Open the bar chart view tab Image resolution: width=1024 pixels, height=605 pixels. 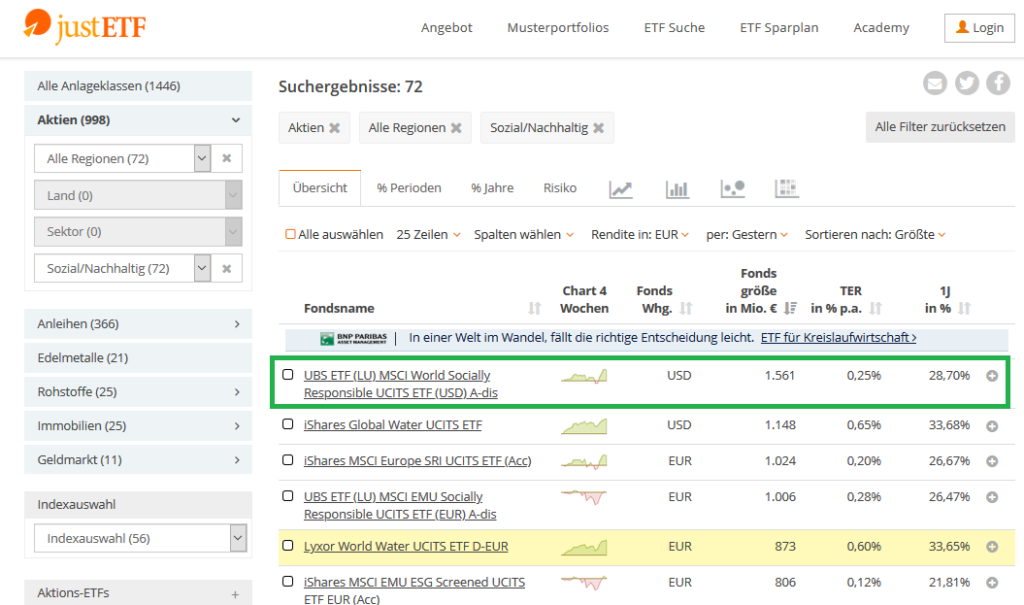click(677, 189)
